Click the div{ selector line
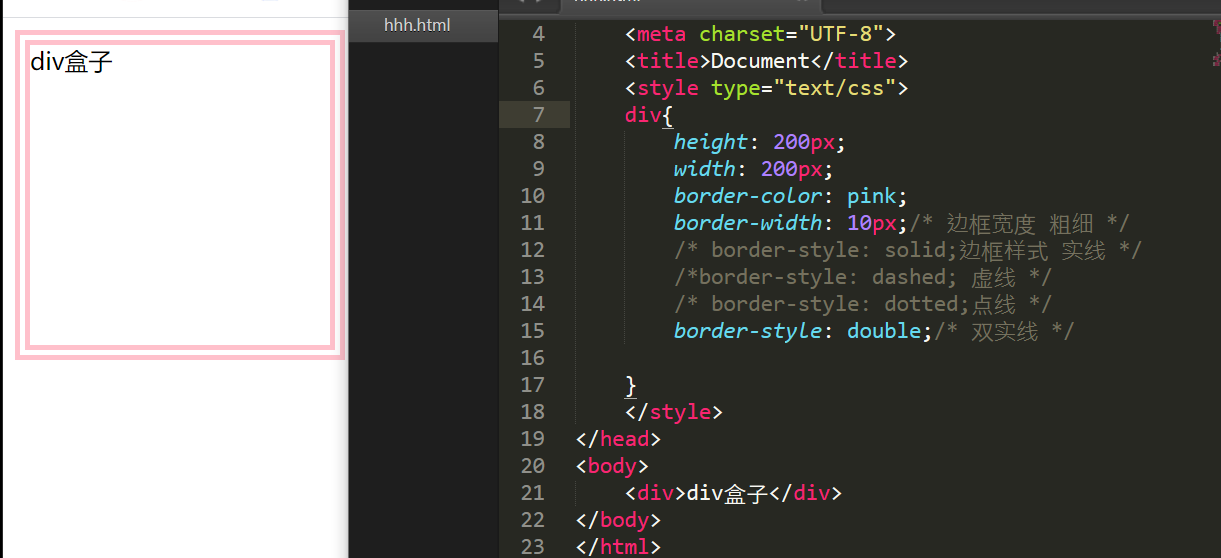1221x558 pixels. coord(649,115)
